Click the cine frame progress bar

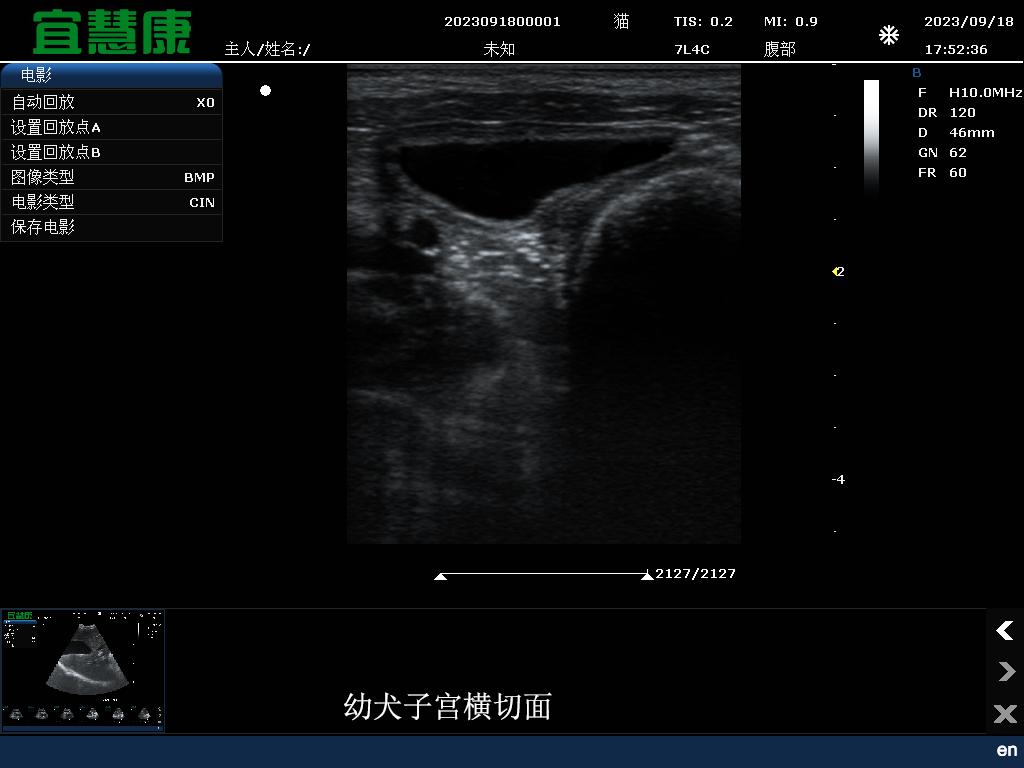(x=544, y=574)
